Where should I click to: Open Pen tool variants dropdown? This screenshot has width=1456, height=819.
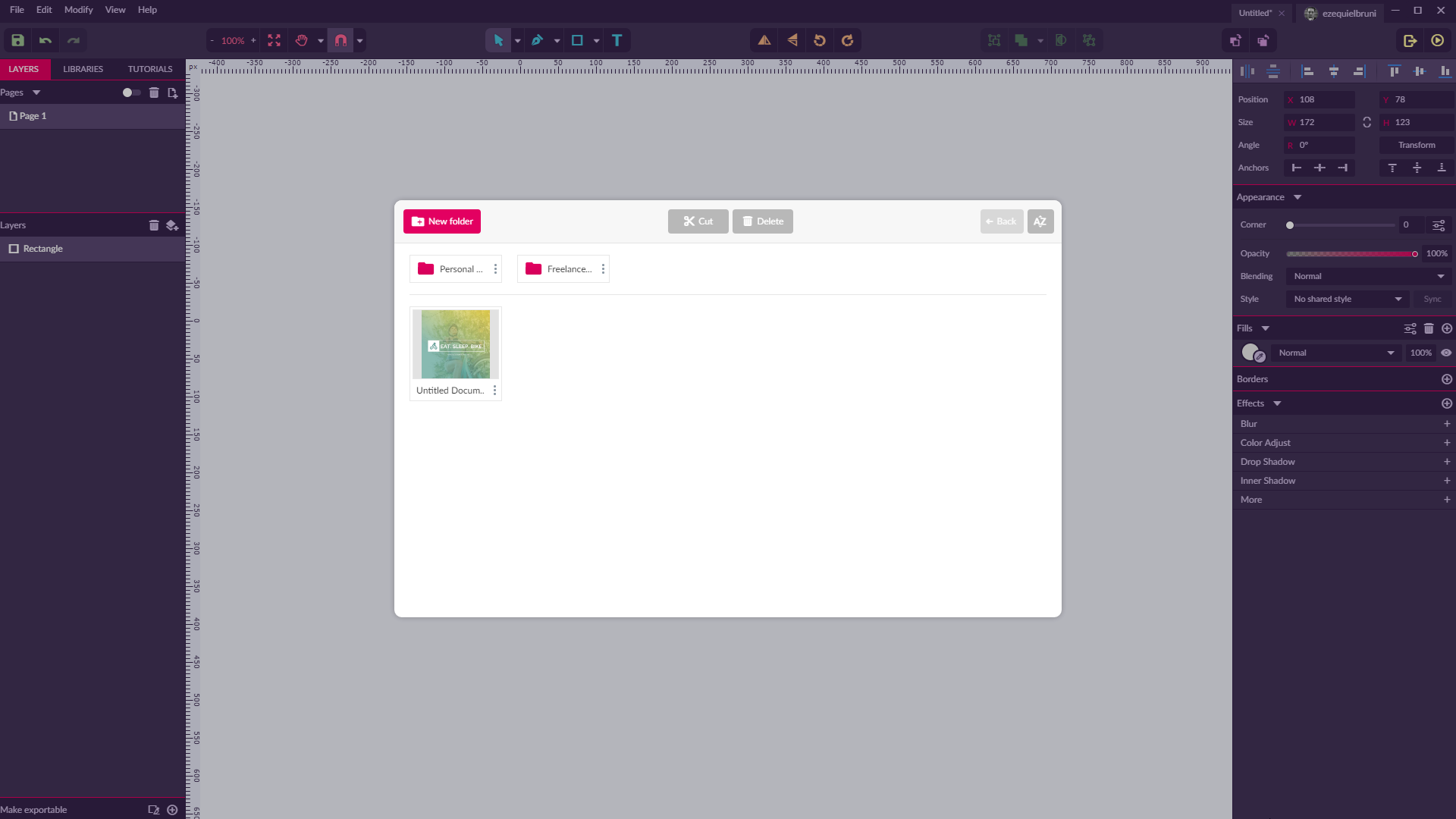[x=557, y=41]
